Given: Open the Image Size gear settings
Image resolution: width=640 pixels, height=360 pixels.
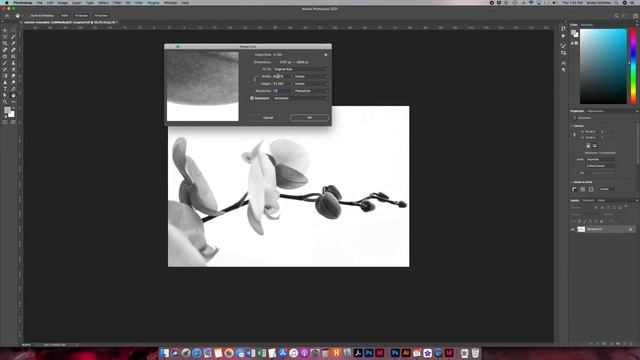Looking at the screenshot, I should coord(325,55).
